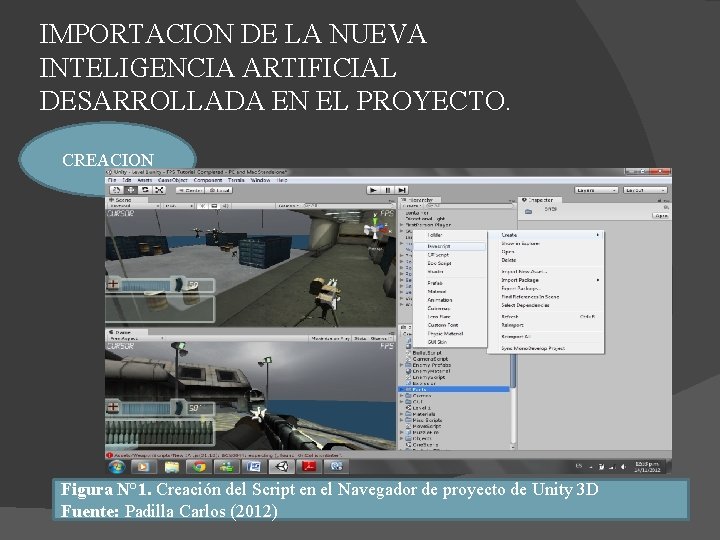Select the Move (translate) tool
Image resolution: width=720 pixels, height=540 pixels.
[130, 190]
